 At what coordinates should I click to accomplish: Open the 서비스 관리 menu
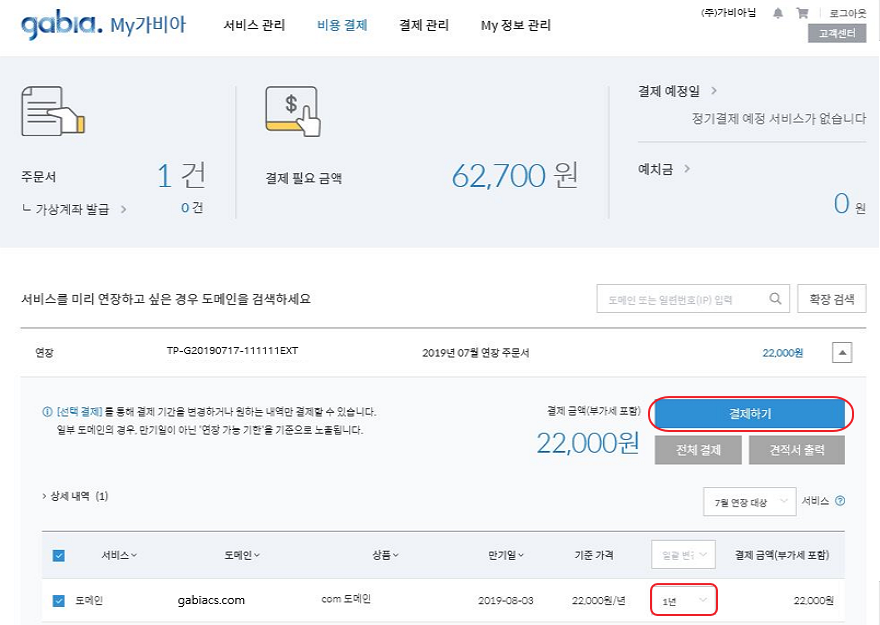point(254,25)
